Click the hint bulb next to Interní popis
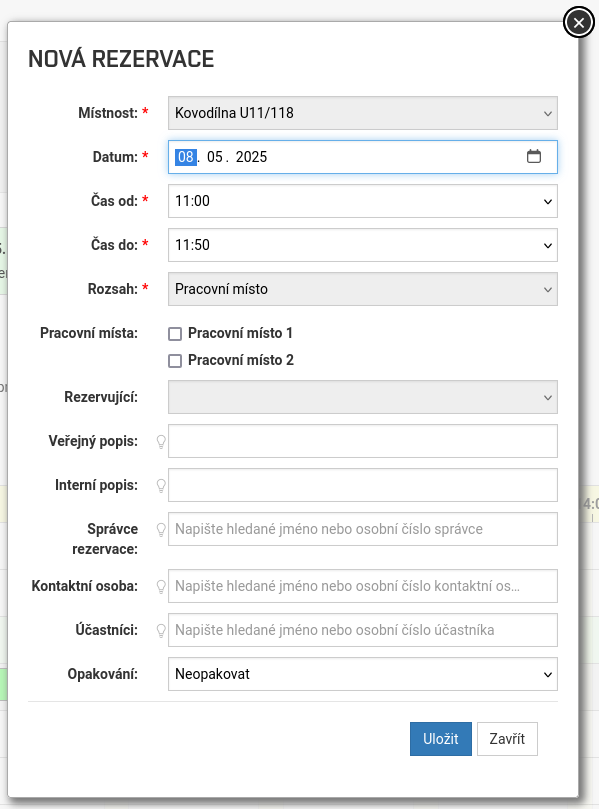 (x=161, y=486)
